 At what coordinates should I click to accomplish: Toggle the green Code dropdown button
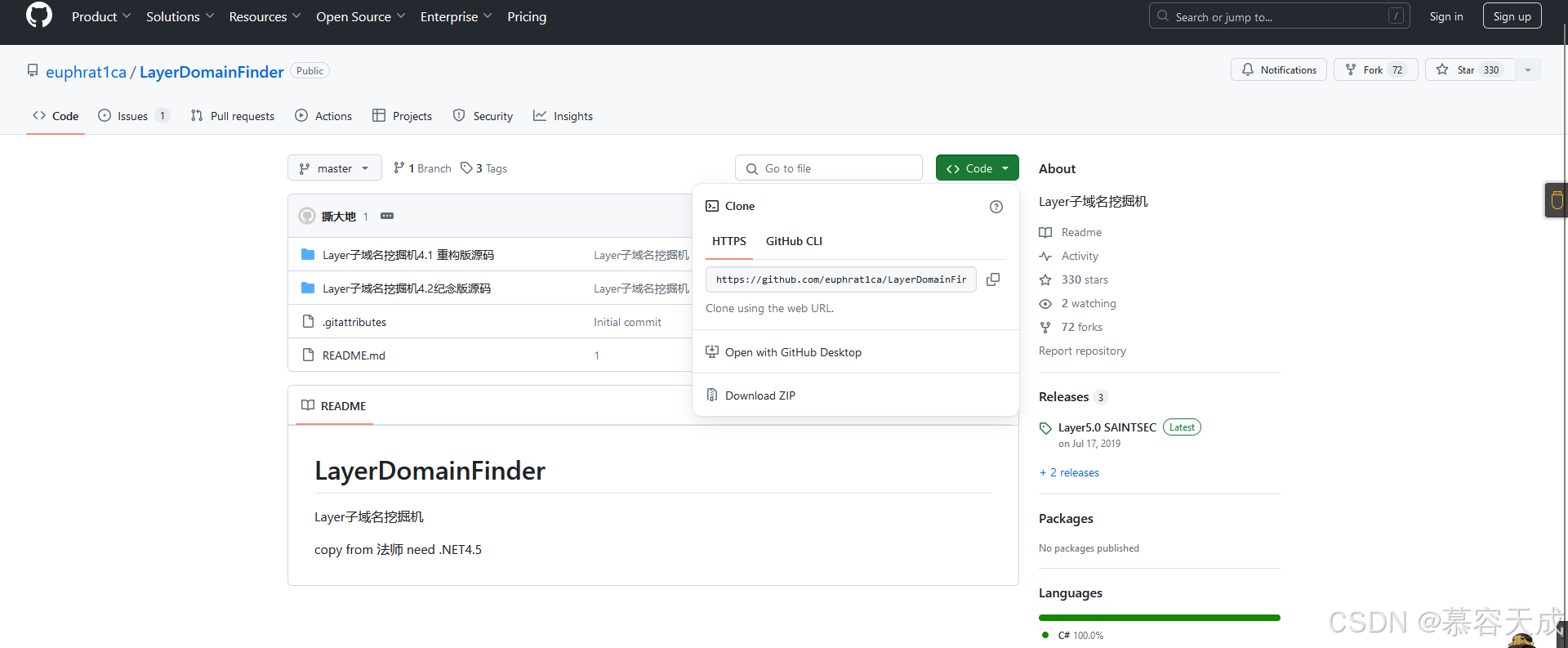pyautogui.click(x=978, y=168)
